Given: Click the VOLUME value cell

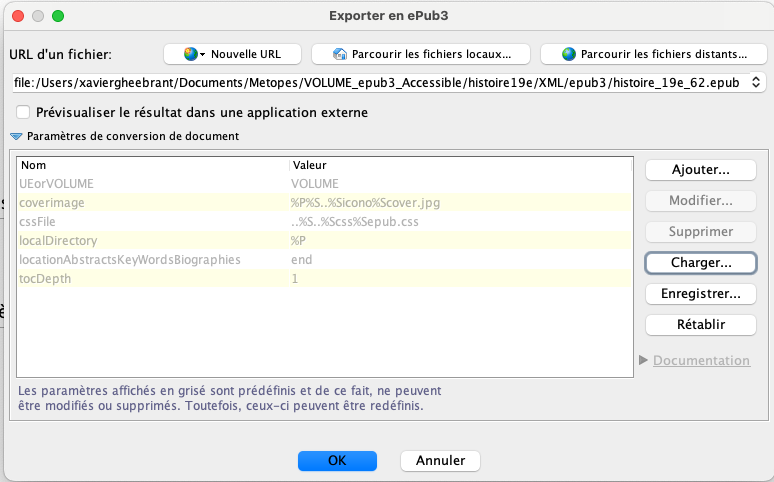Looking at the screenshot, I should point(460,184).
